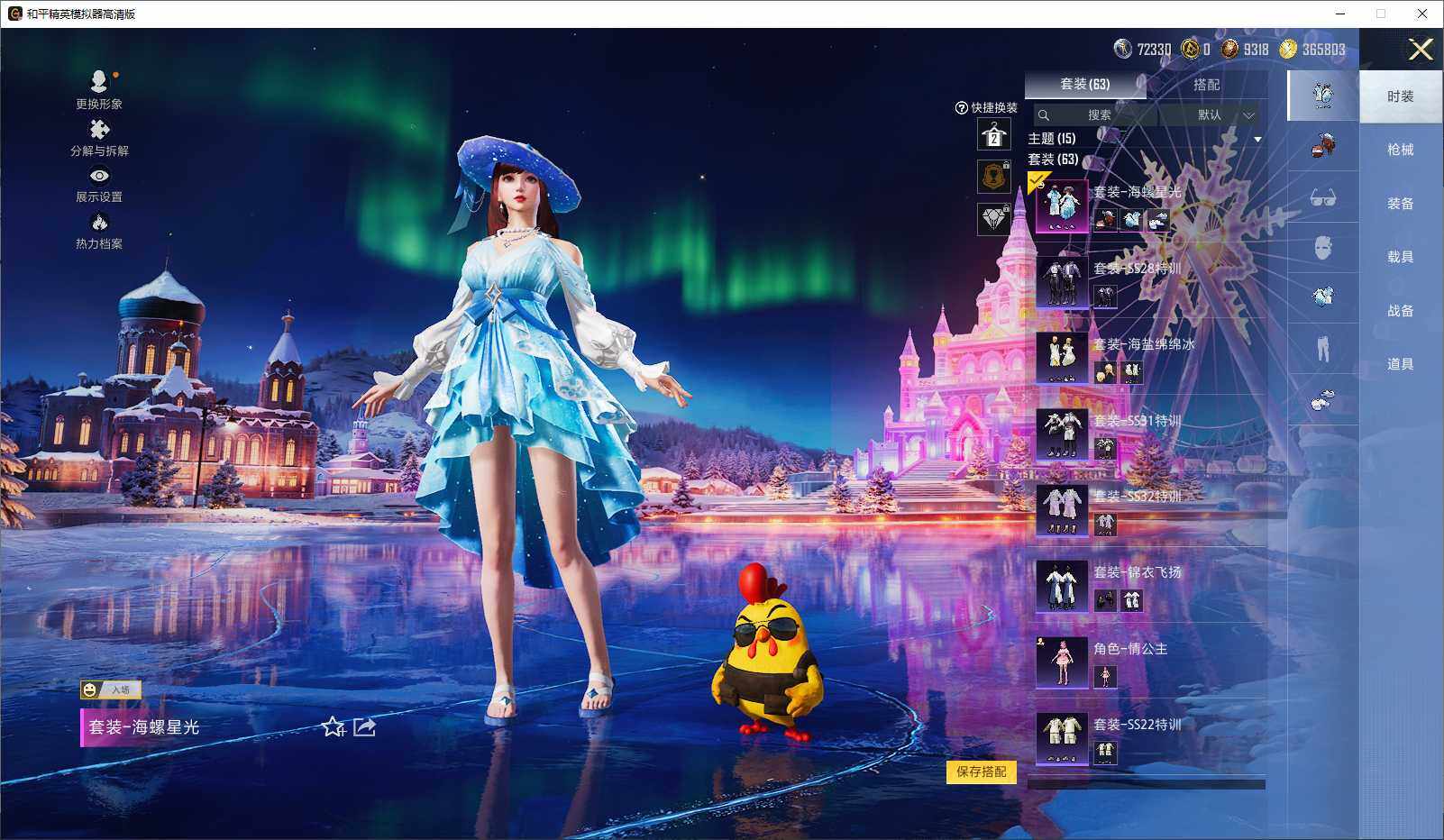The width and height of the screenshot is (1444, 840).
Task: Open the 更换形象 (change character) icon
Action: (99, 81)
